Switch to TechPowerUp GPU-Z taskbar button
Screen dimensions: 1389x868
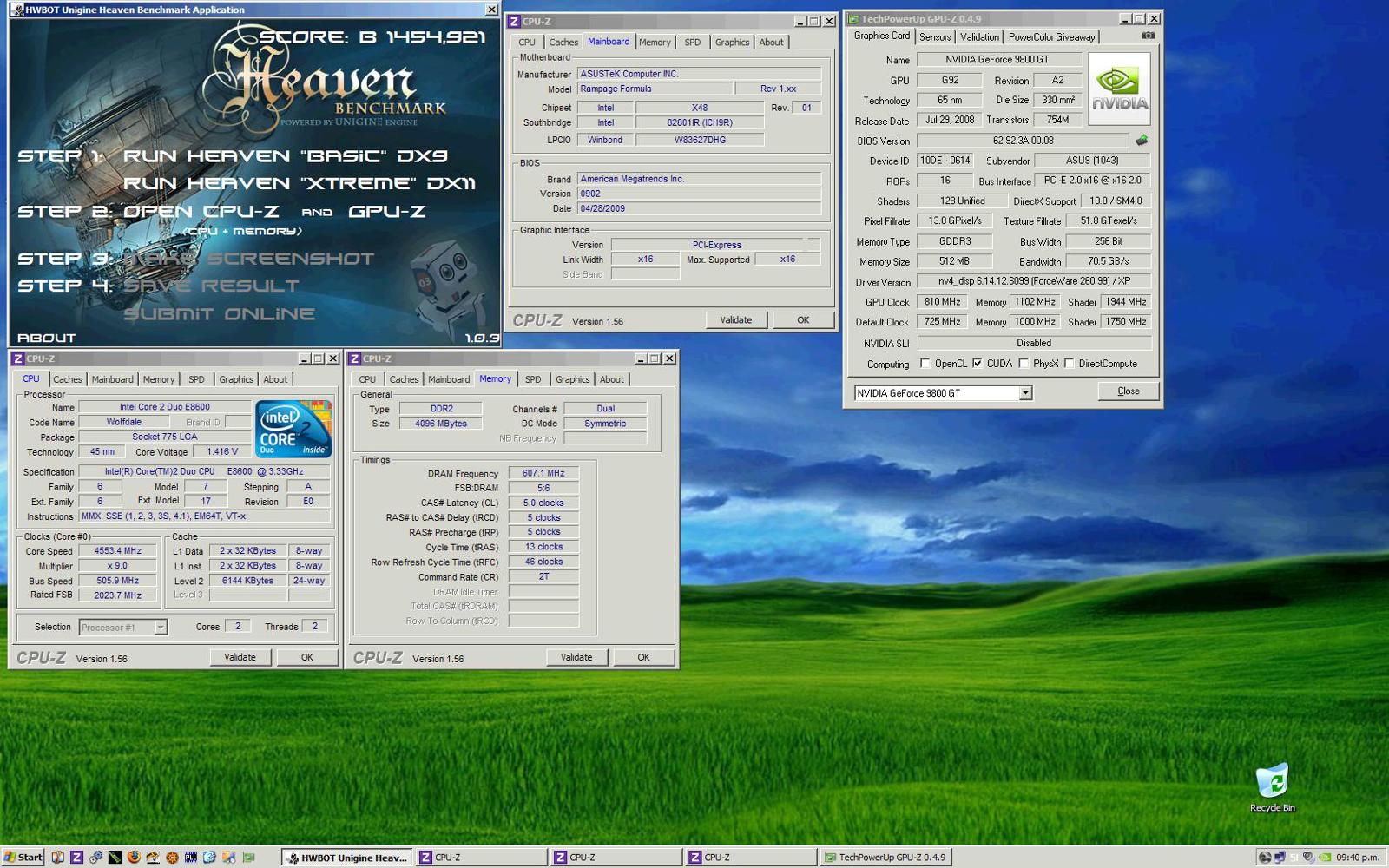pyautogui.click(x=885, y=858)
